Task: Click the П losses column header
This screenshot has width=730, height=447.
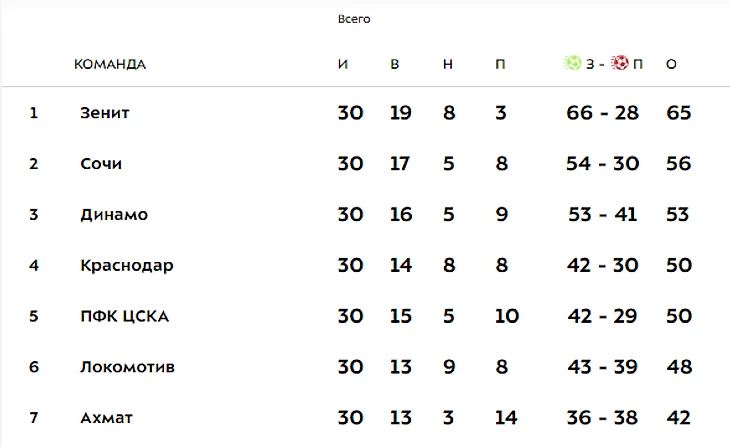Action: (x=500, y=64)
